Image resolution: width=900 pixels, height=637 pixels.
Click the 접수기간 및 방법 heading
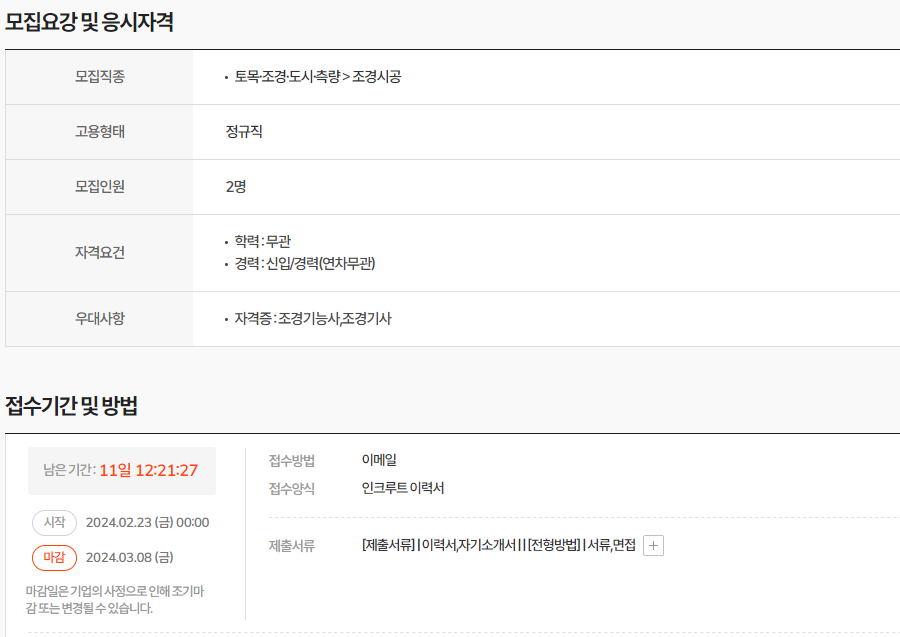click(72, 406)
